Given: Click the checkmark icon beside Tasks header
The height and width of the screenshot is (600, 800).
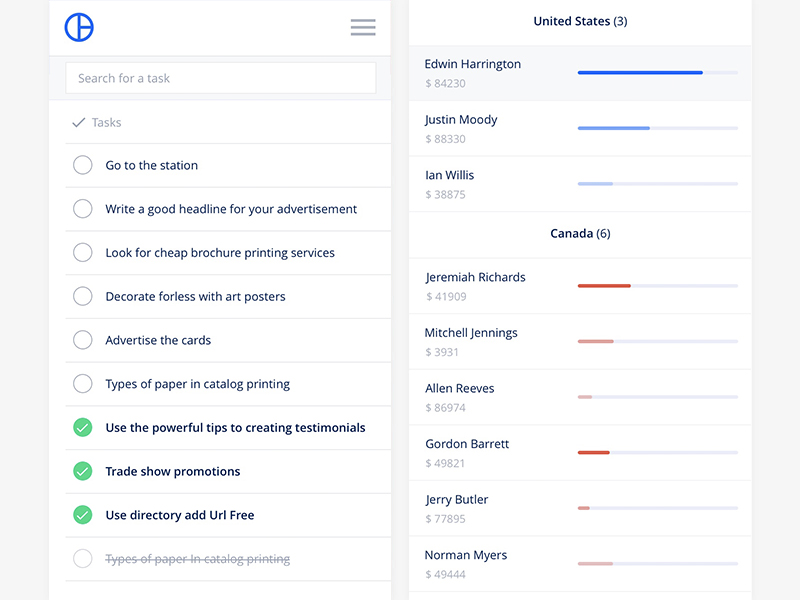Looking at the screenshot, I should 79,123.
